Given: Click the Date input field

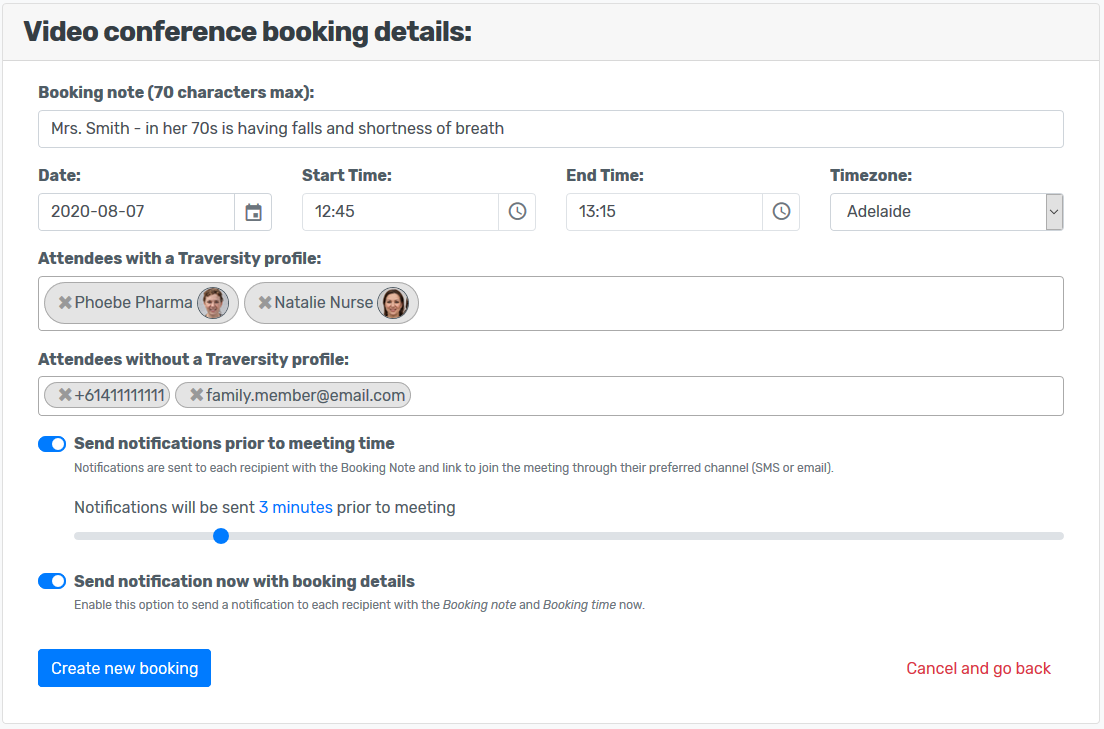Looking at the screenshot, I should point(136,212).
